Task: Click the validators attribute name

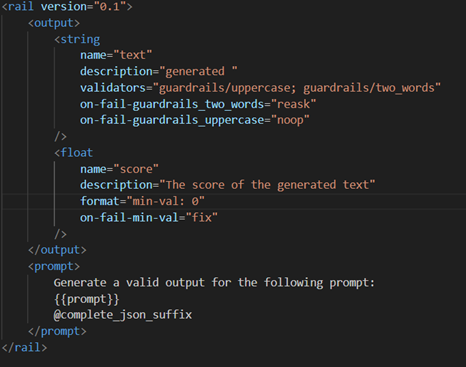Action: click(113, 88)
